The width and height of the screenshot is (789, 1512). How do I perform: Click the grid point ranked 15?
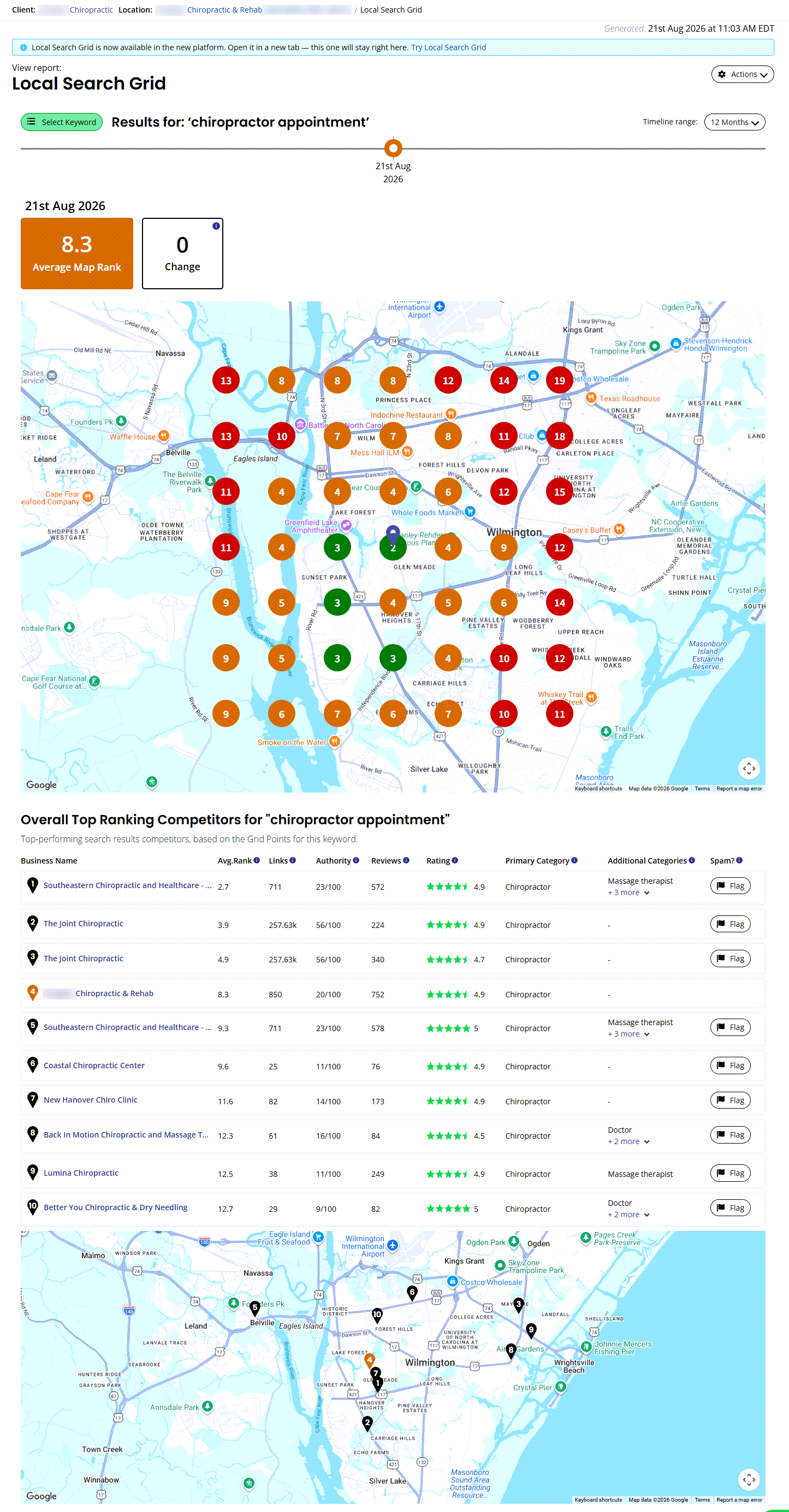point(560,492)
